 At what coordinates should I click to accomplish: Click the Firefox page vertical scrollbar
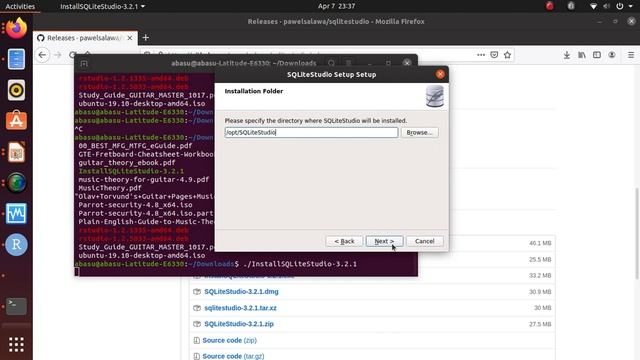click(x=637, y=233)
